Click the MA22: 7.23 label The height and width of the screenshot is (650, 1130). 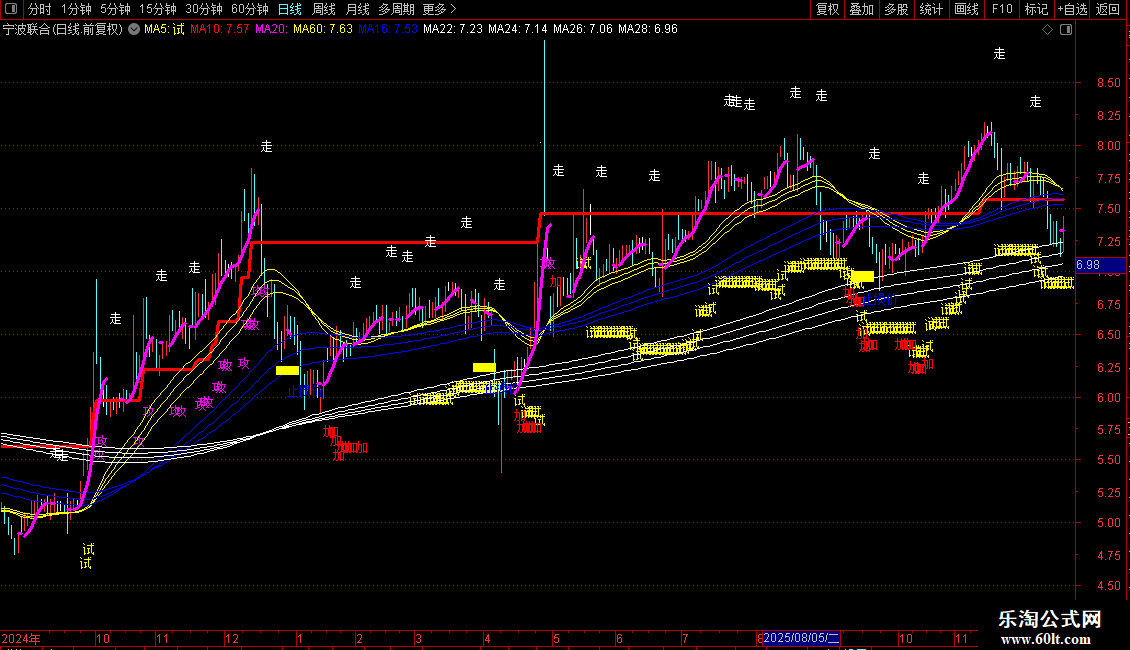coord(453,30)
